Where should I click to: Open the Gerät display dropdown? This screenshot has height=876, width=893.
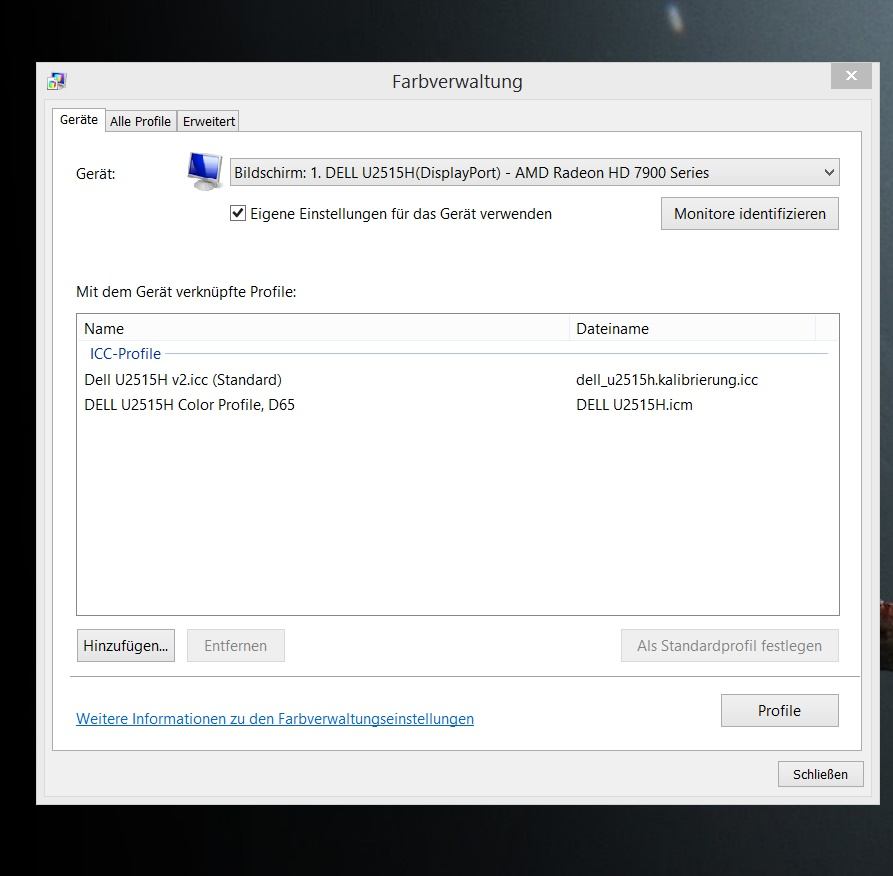(x=534, y=172)
